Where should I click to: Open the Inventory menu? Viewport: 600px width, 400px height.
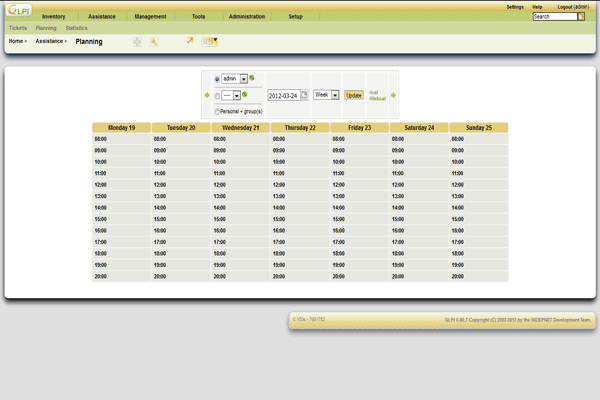pyautogui.click(x=54, y=17)
